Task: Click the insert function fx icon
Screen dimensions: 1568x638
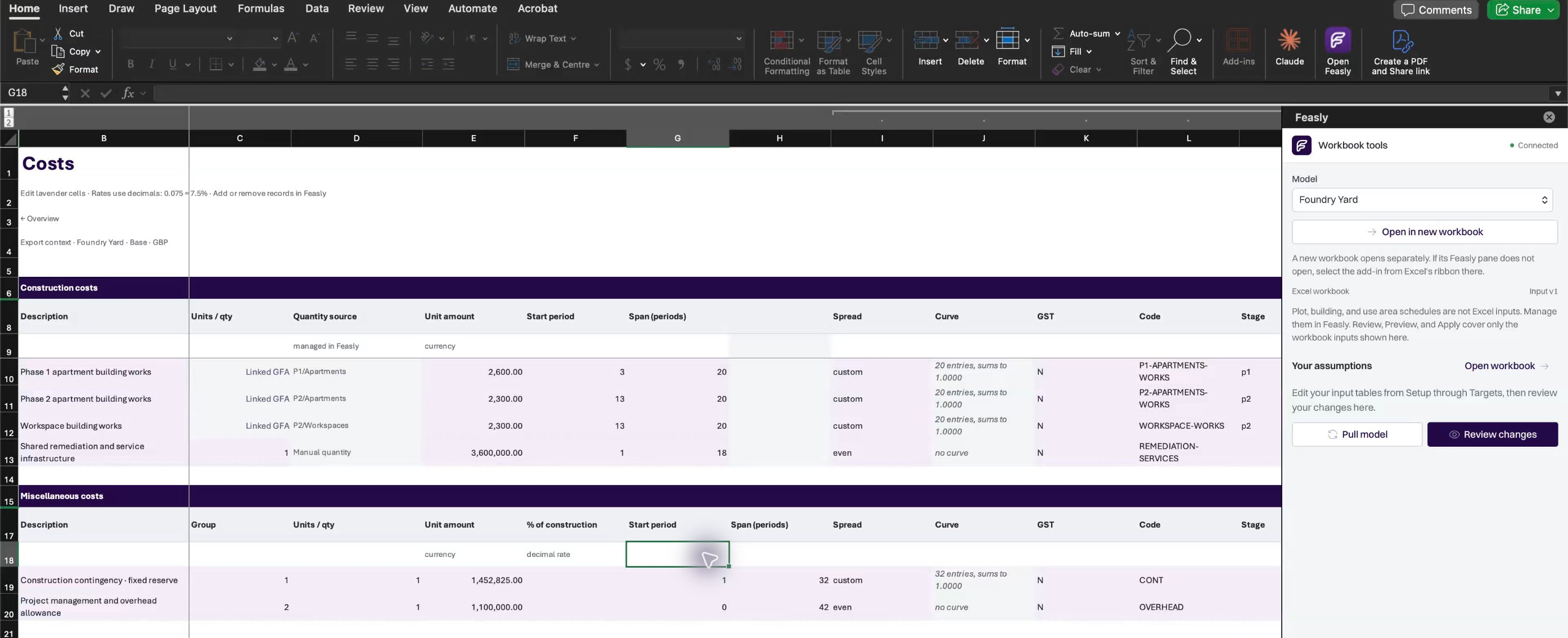Action: click(127, 93)
